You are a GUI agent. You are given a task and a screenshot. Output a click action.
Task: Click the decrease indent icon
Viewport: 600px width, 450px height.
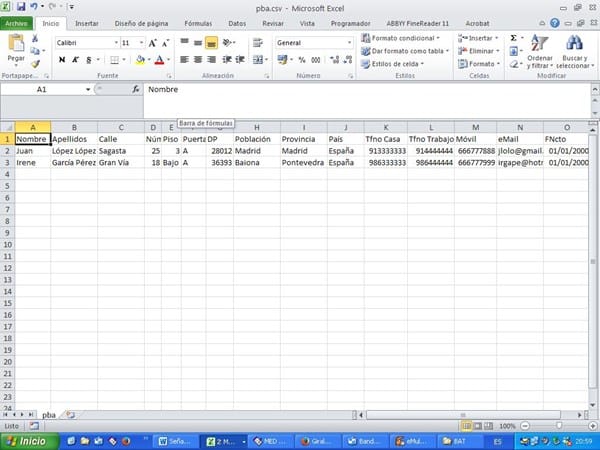point(227,60)
